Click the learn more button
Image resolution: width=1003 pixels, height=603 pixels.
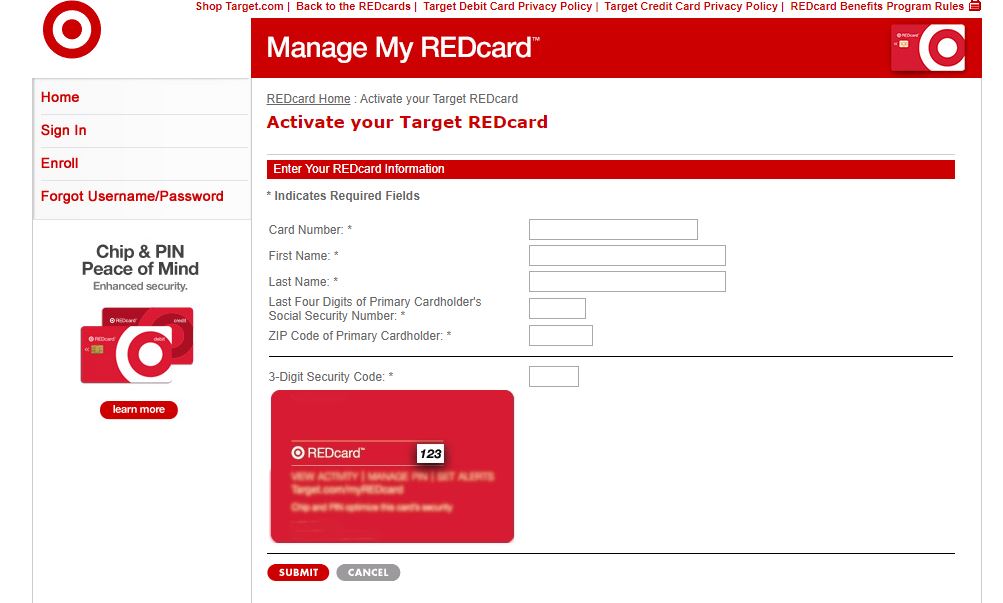pyautogui.click(x=139, y=409)
